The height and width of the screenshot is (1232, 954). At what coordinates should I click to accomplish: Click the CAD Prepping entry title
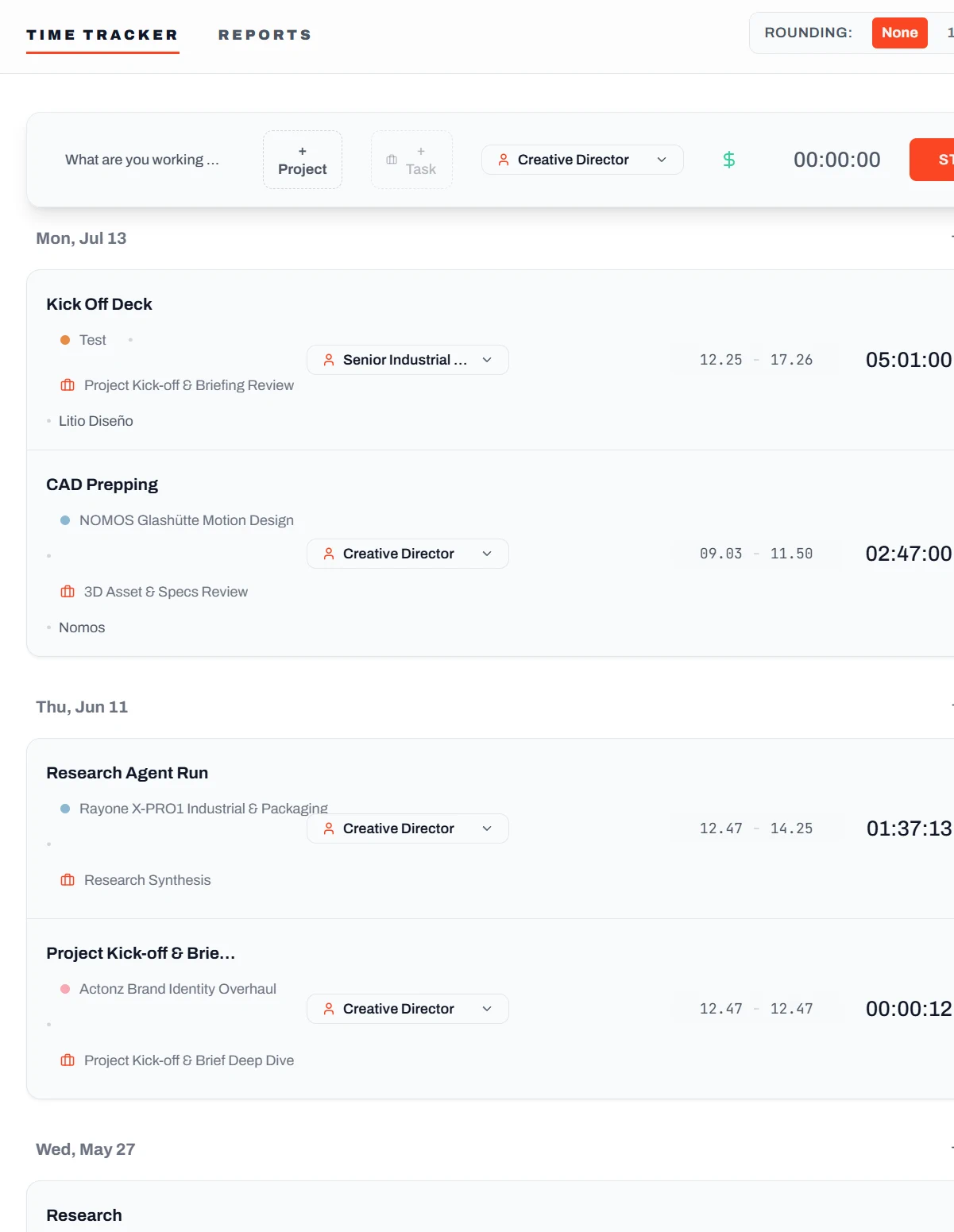[102, 485]
